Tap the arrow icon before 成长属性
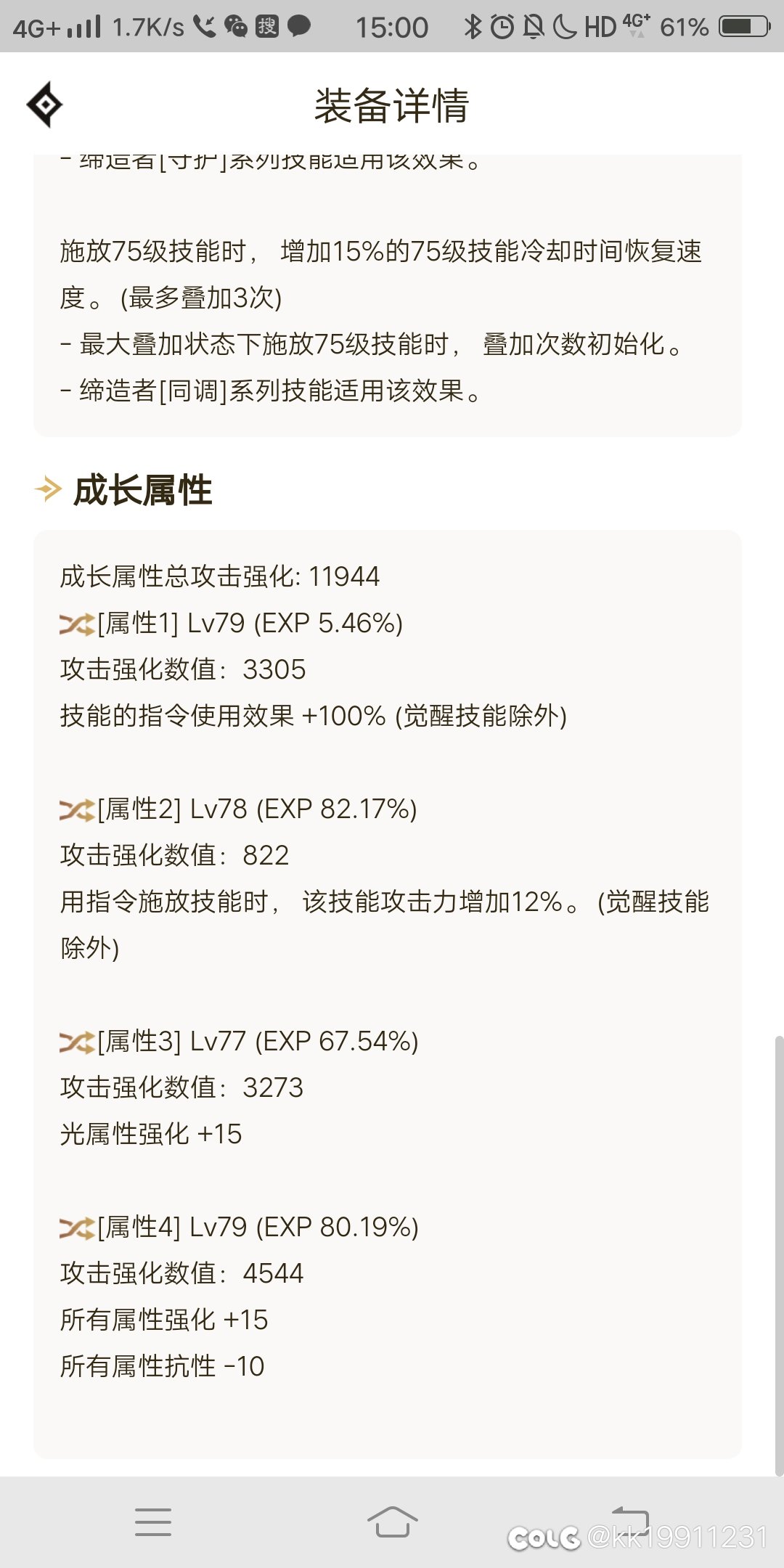784x1568 pixels. coord(48,489)
